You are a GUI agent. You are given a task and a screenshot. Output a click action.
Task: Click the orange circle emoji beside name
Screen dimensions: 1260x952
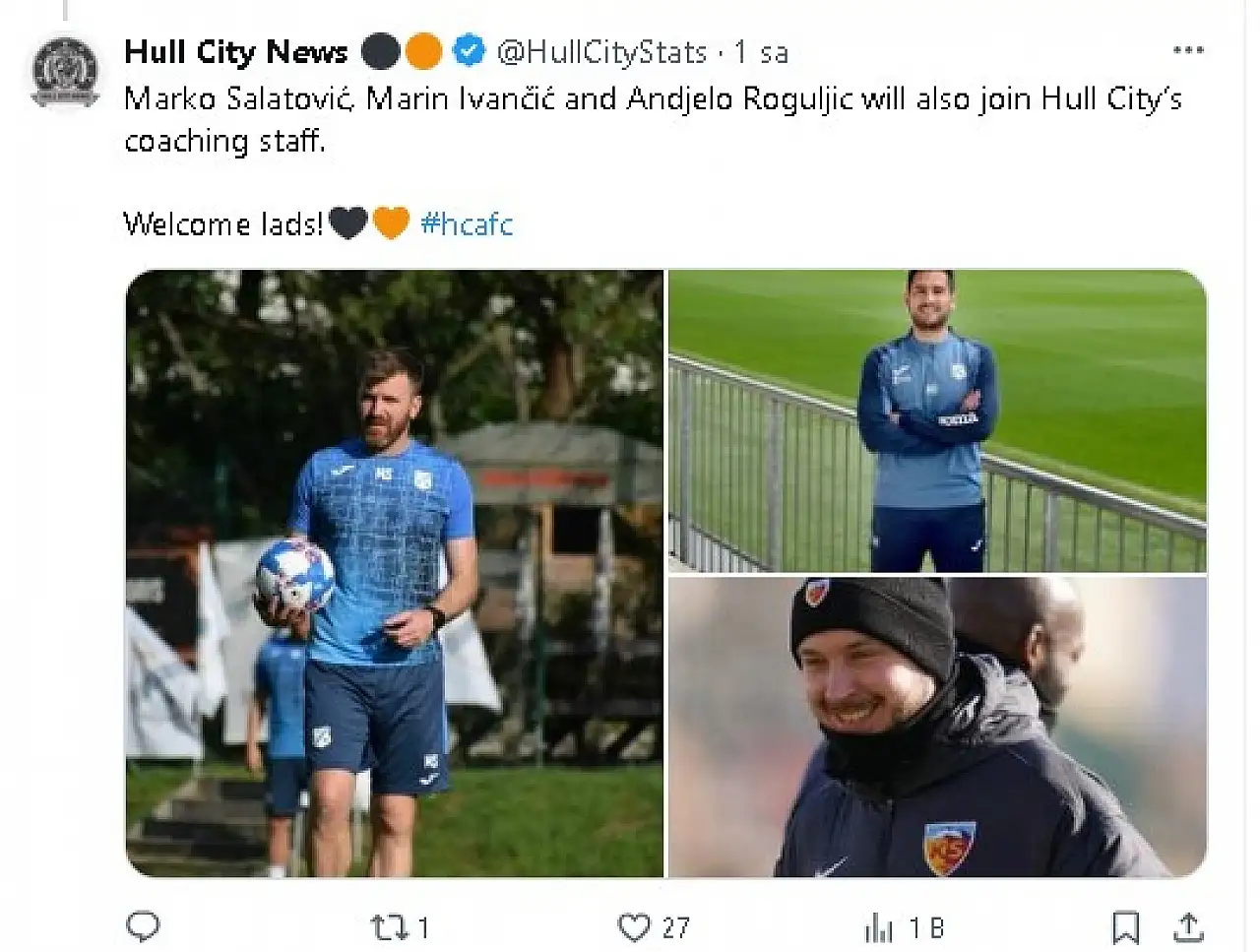(x=424, y=51)
